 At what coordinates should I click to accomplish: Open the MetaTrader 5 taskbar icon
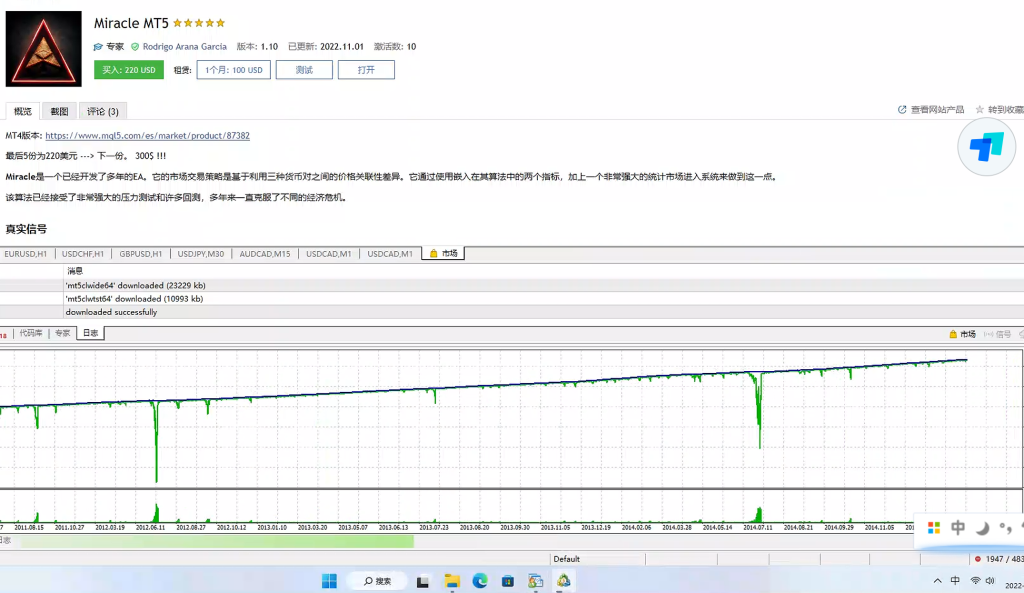564,581
